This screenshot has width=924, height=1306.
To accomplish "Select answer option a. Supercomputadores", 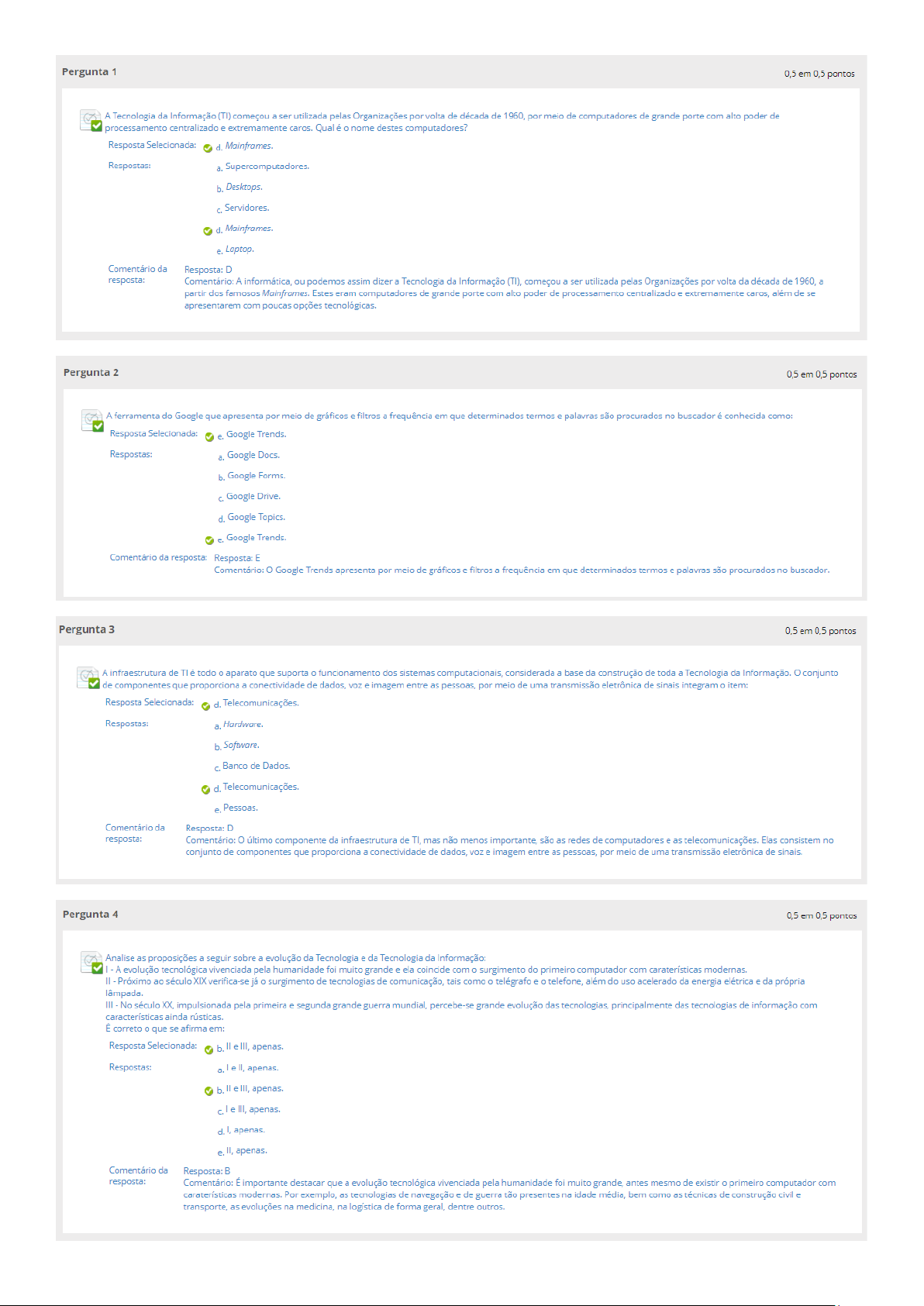I will [263, 167].
